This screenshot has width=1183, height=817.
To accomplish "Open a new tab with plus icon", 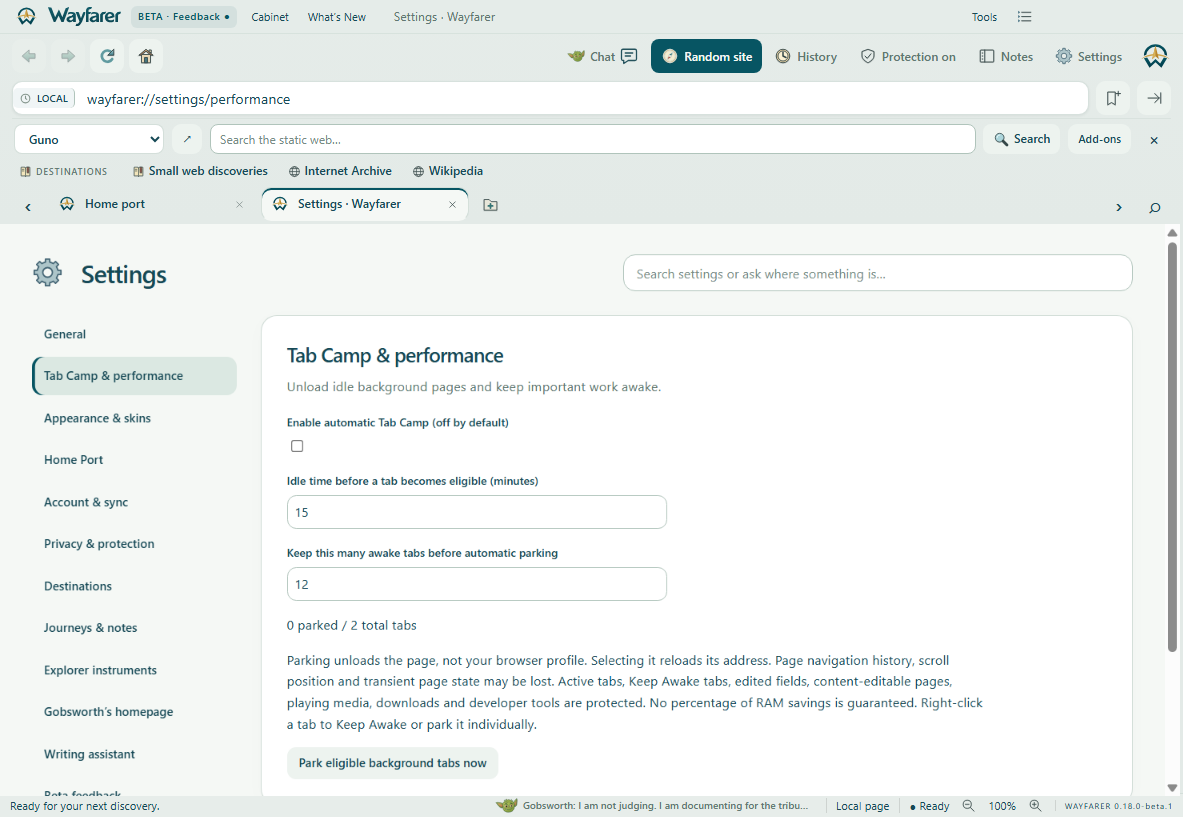I will pos(490,205).
